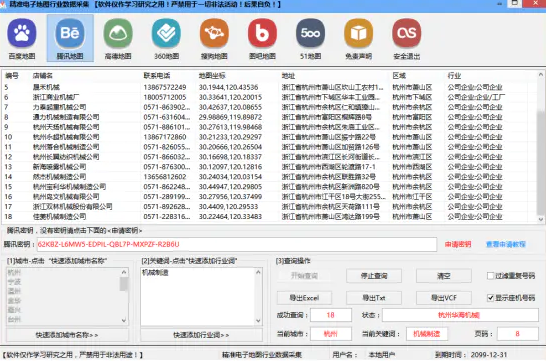The image size is (546, 361).
Task: Select phone number 18005712005
Action: (165, 97)
